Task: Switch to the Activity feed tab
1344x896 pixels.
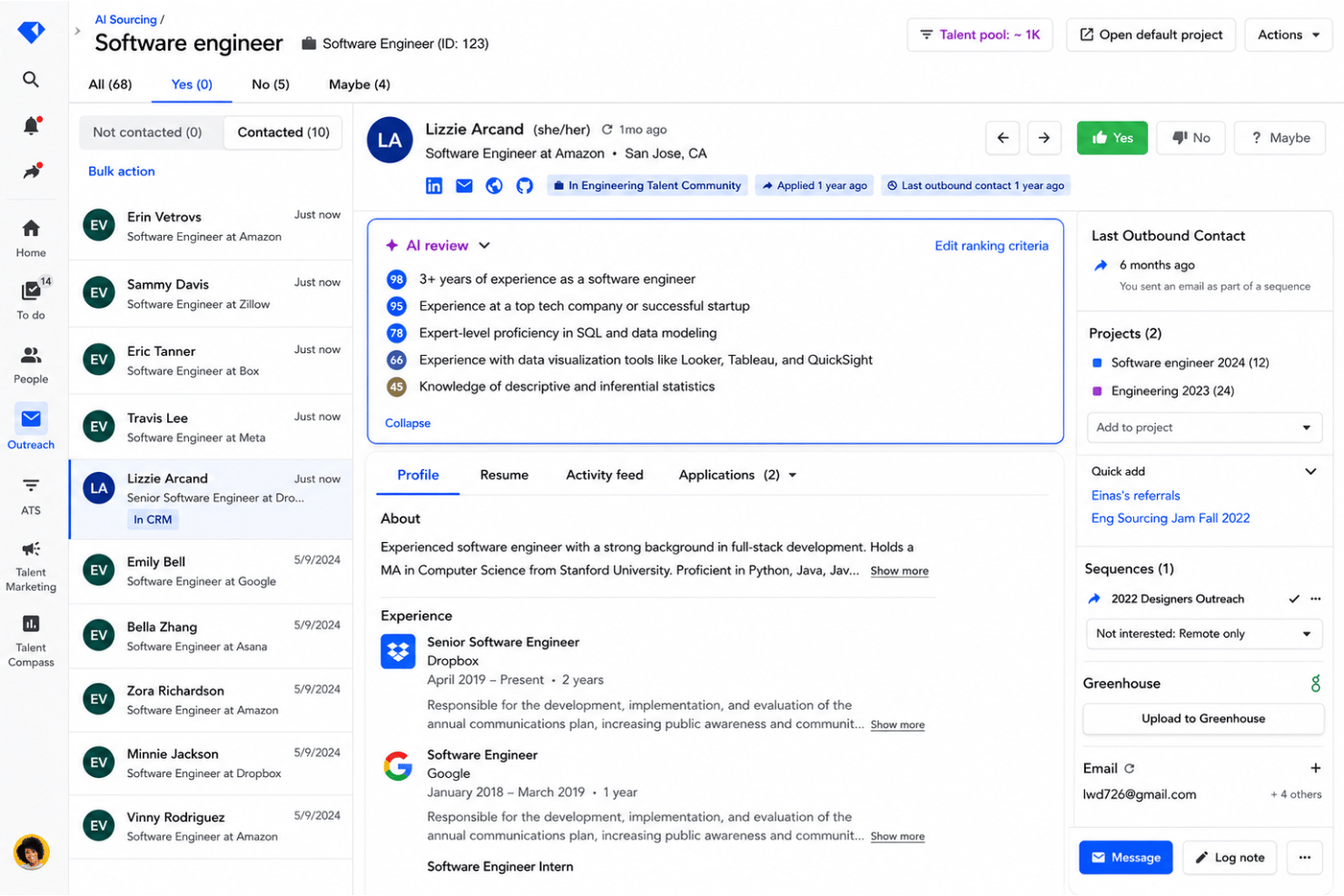Action: [605, 475]
